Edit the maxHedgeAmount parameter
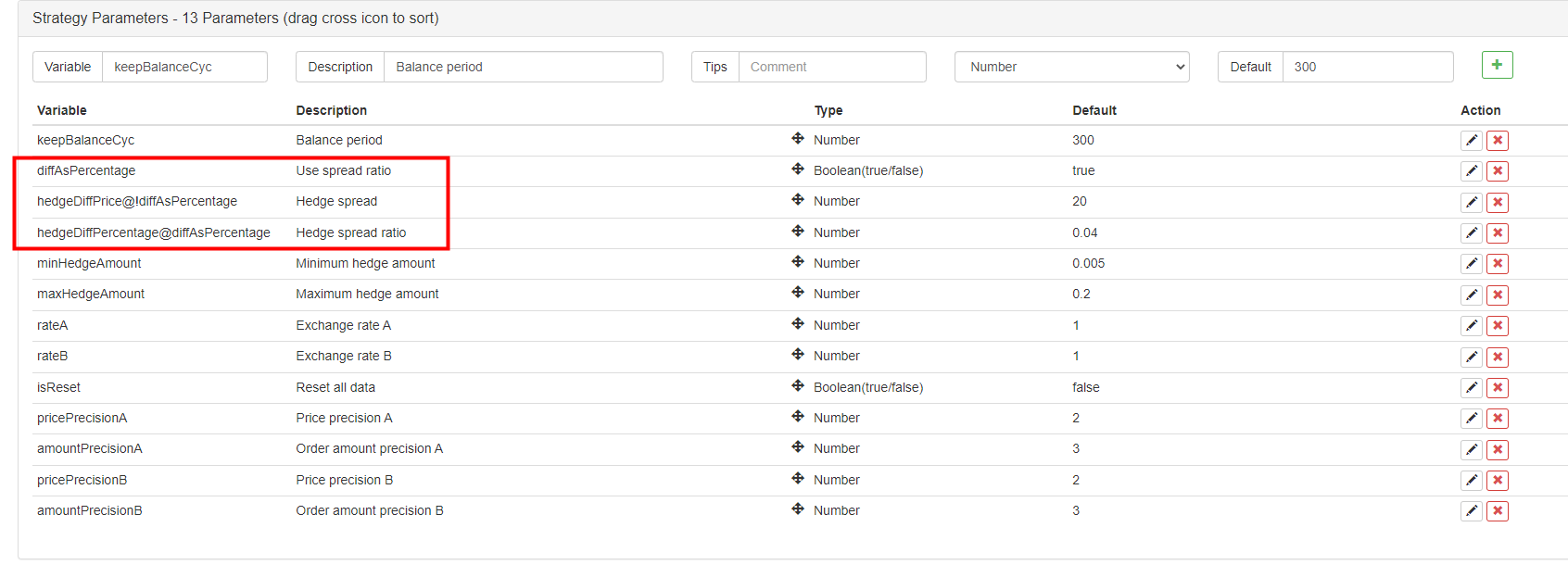The image size is (1568, 565). pos(1471,295)
